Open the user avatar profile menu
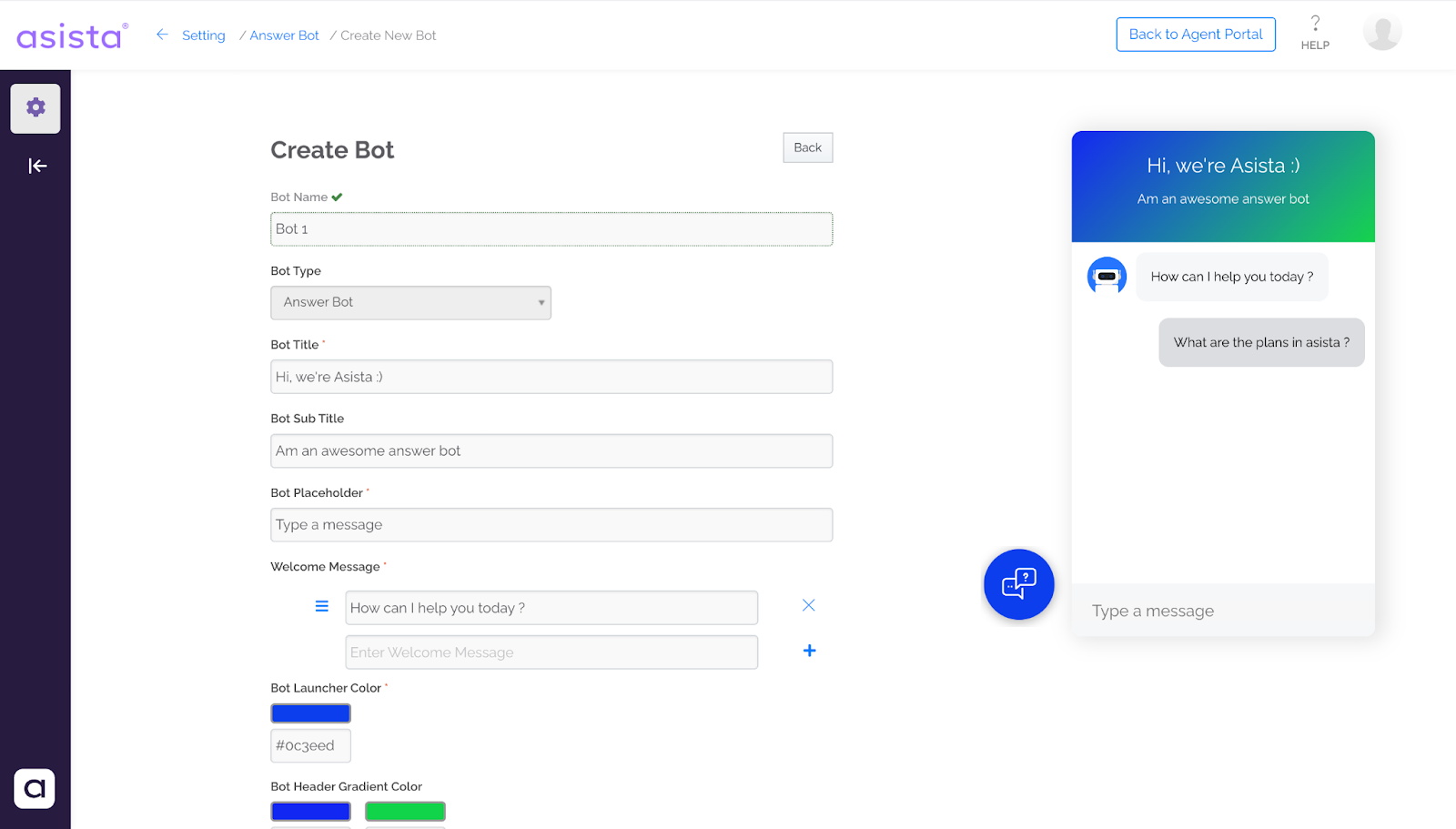The image size is (1456, 829). click(1381, 33)
